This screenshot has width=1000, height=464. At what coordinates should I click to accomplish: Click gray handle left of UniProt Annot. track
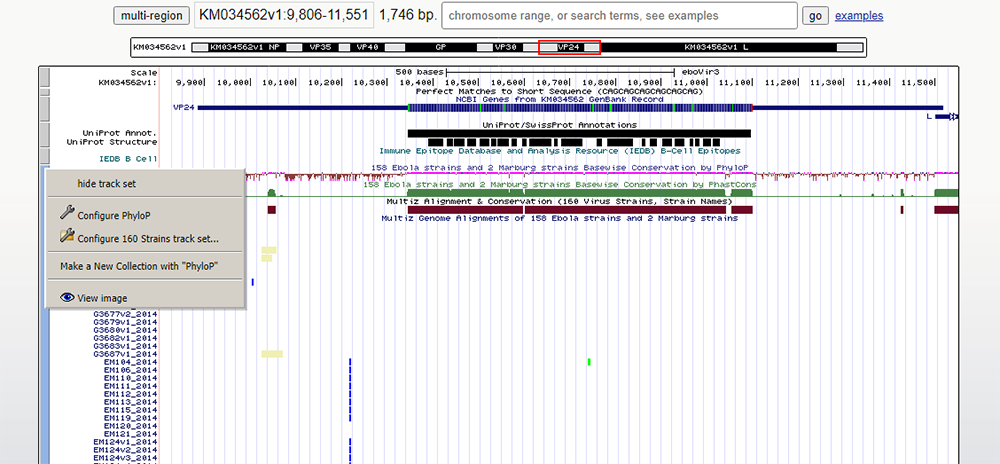point(44,131)
